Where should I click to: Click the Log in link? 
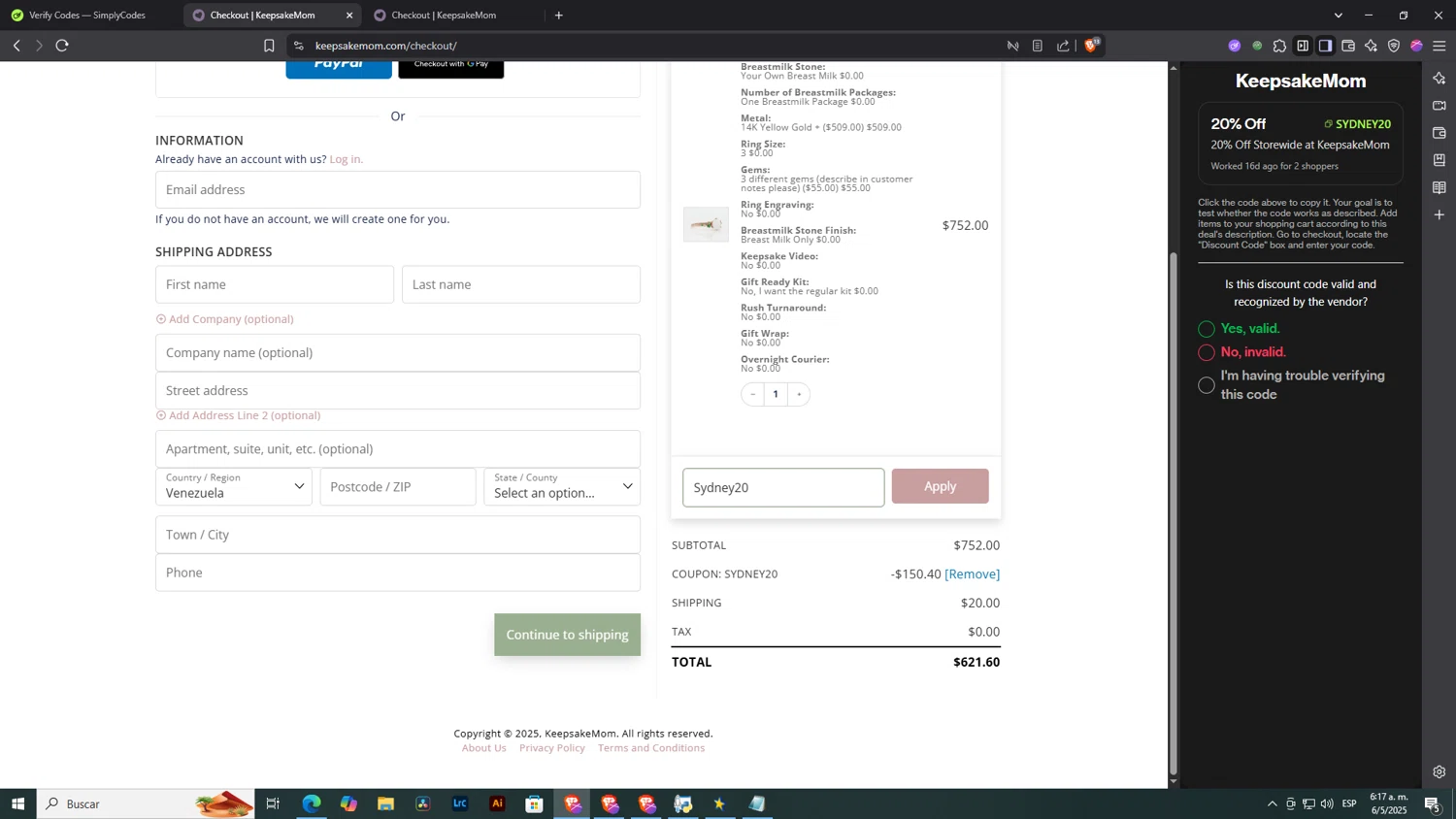[x=346, y=159]
